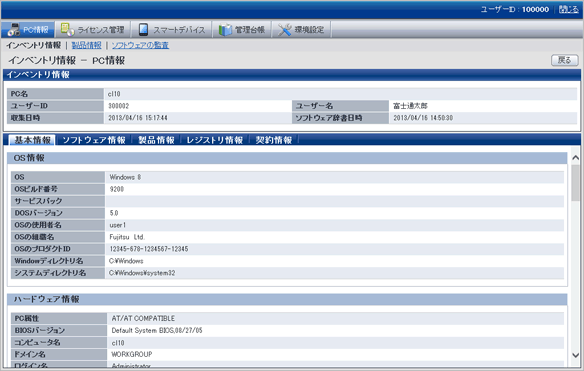
Task: Switch to the 製品情報 tab in the tab bar
Action: tap(156, 140)
